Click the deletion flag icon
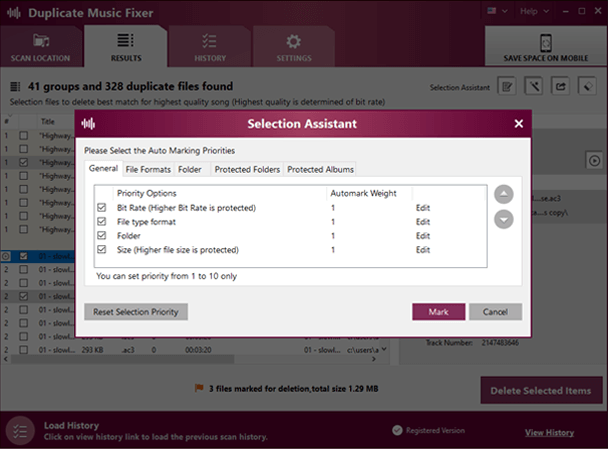 199,388
